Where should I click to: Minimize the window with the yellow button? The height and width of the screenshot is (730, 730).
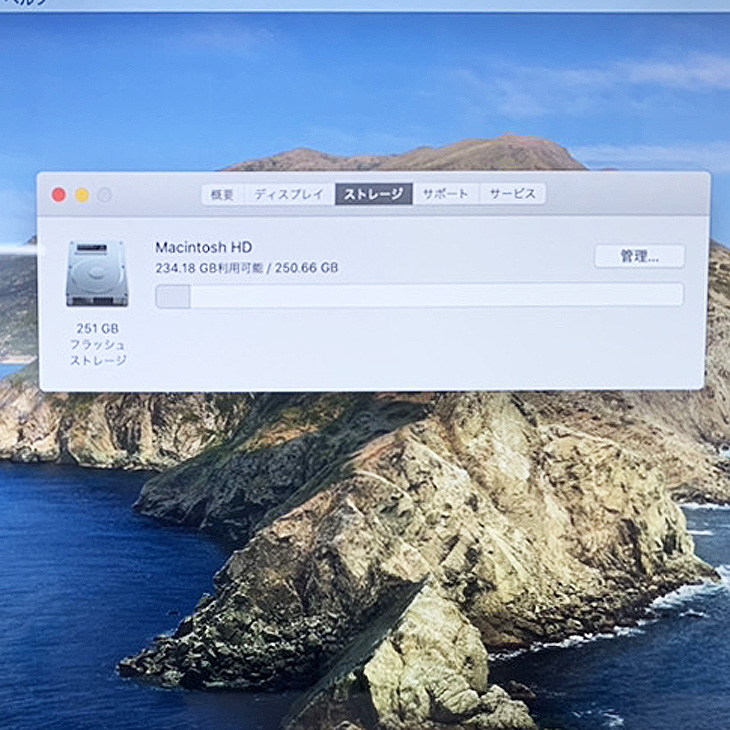[82, 195]
